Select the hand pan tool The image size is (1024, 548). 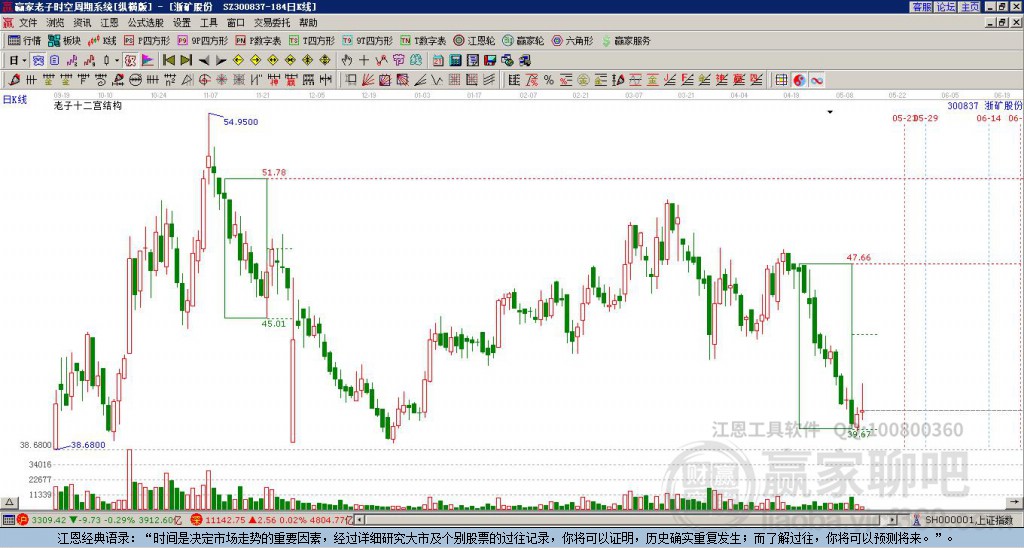pos(347,61)
